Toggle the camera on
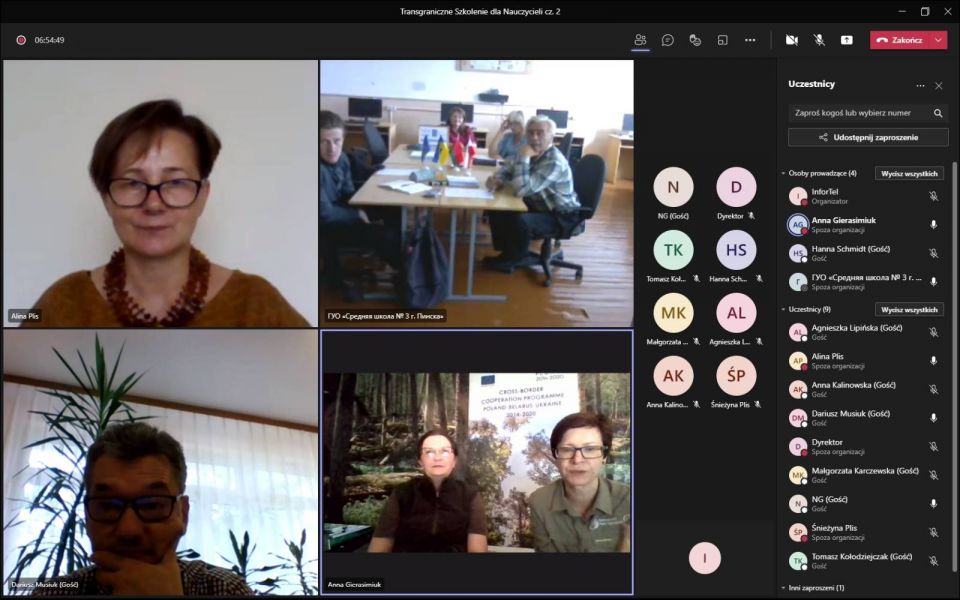The height and width of the screenshot is (600, 960). (x=791, y=40)
